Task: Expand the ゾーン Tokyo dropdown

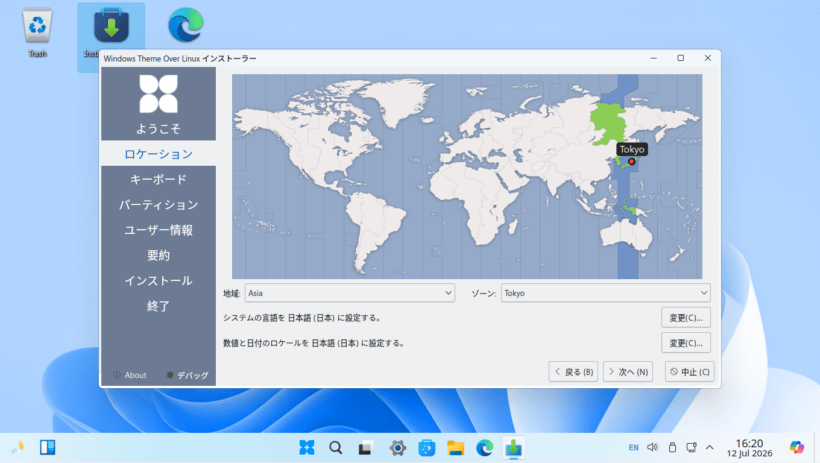Action: [606, 293]
